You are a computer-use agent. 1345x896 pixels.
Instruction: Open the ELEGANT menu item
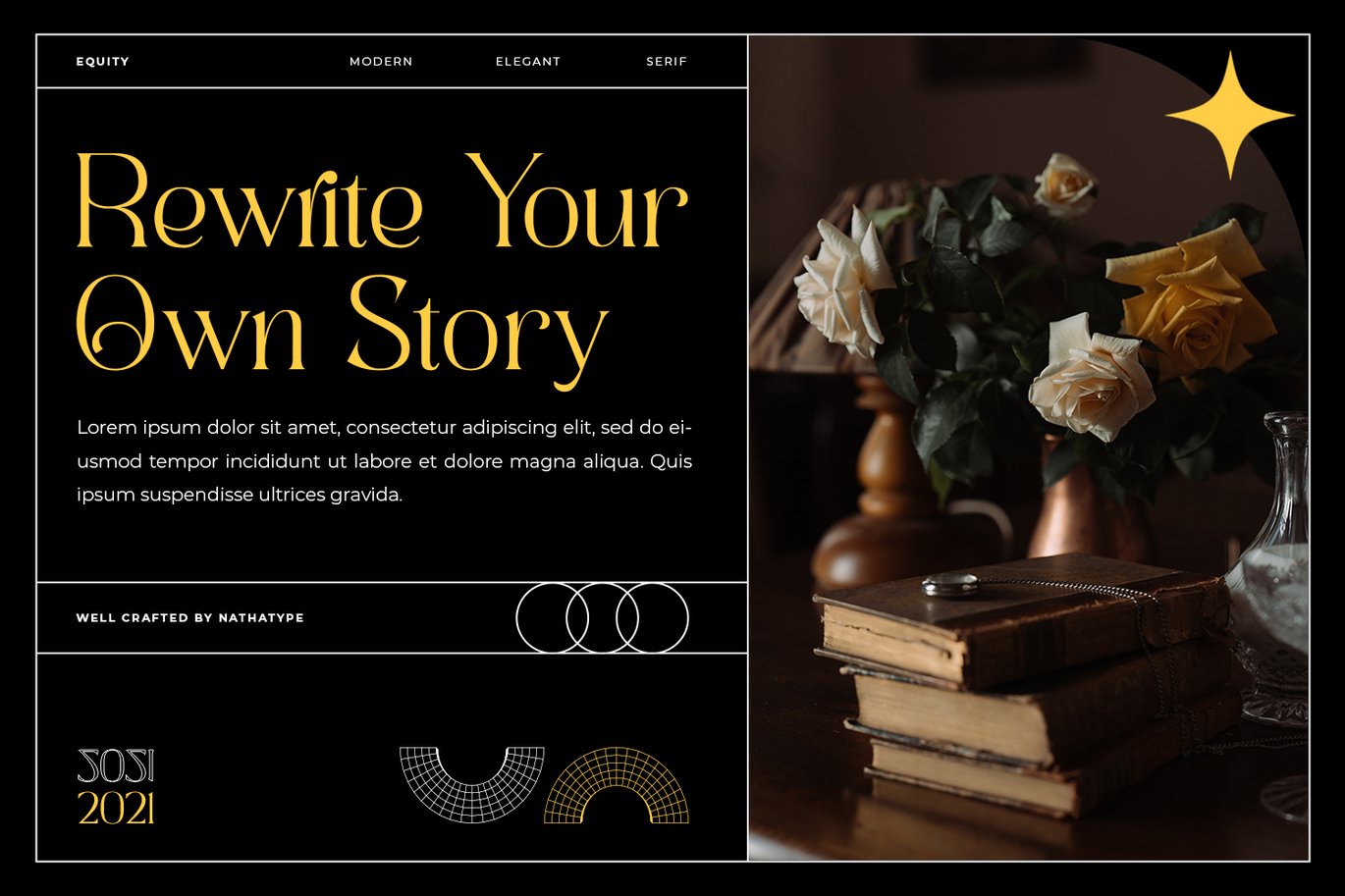click(528, 61)
